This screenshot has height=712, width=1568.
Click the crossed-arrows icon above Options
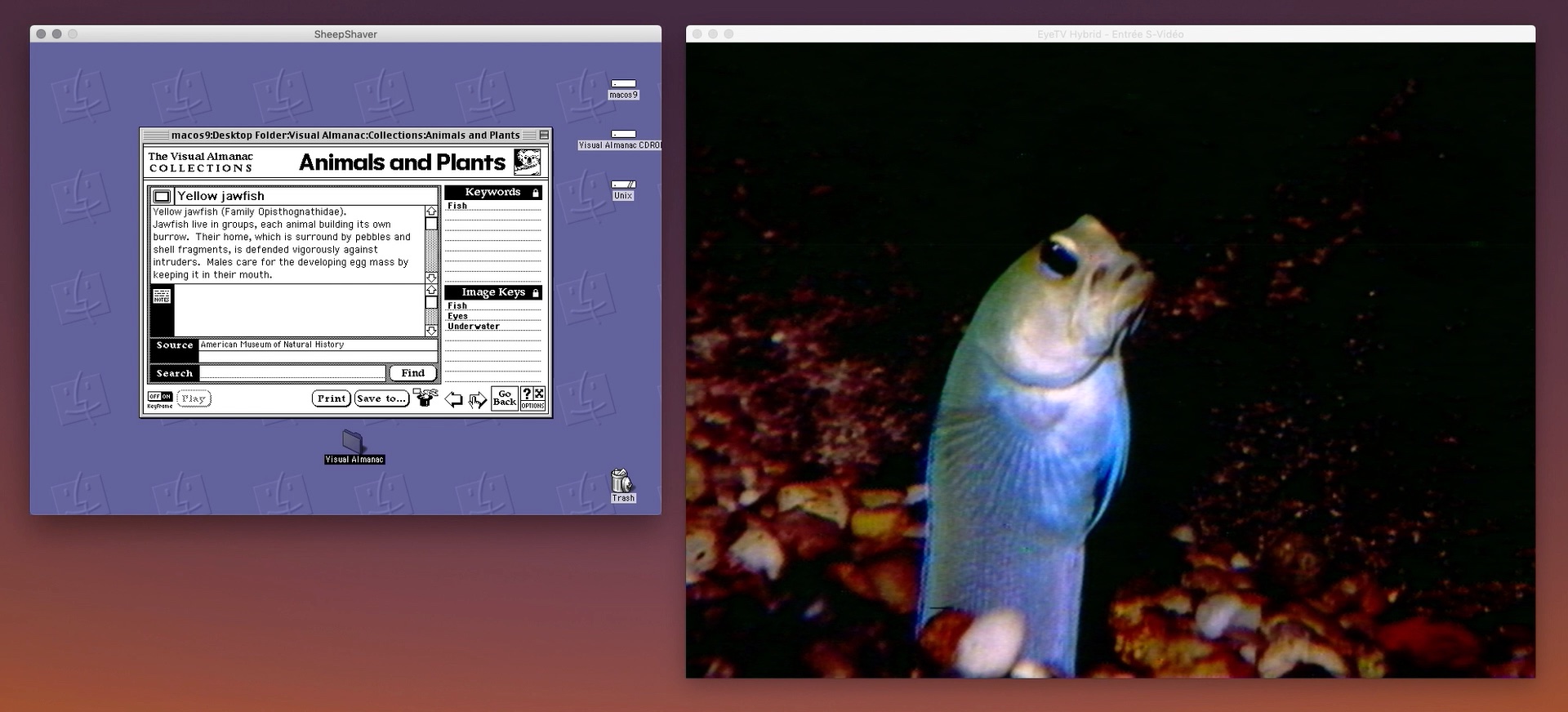[x=539, y=394]
